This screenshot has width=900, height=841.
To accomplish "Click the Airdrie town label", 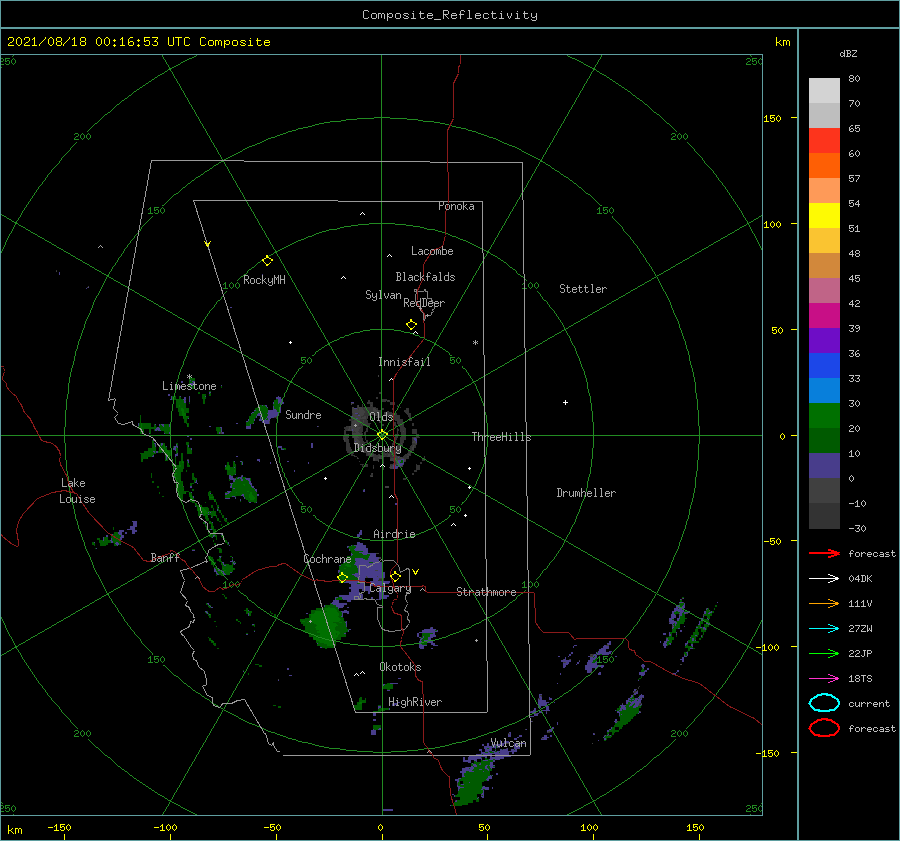I will (394, 534).
